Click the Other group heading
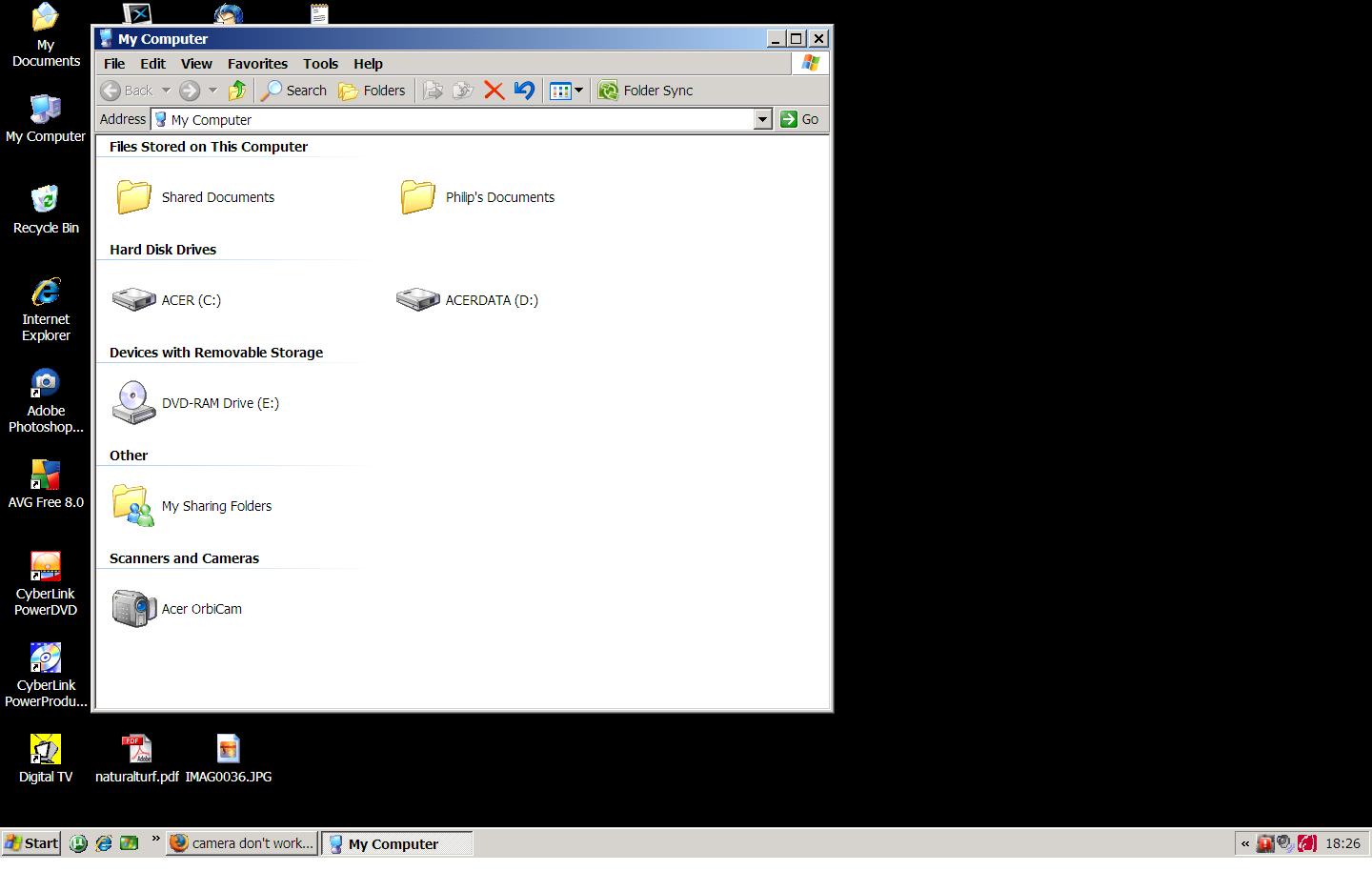This screenshot has width=1372, height=871. (129, 456)
